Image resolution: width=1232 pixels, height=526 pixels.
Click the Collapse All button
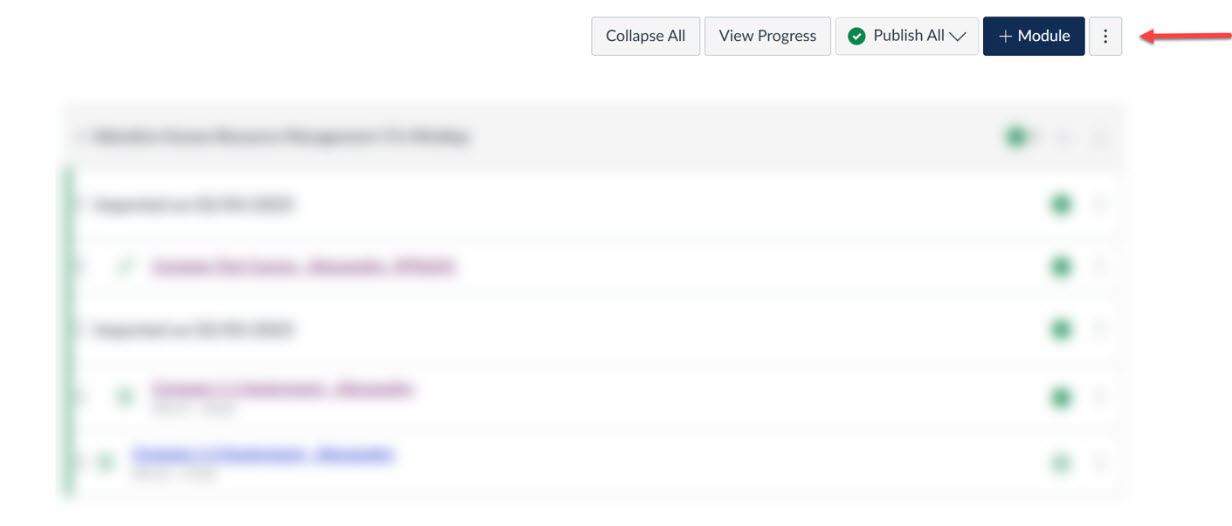pyautogui.click(x=645, y=36)
